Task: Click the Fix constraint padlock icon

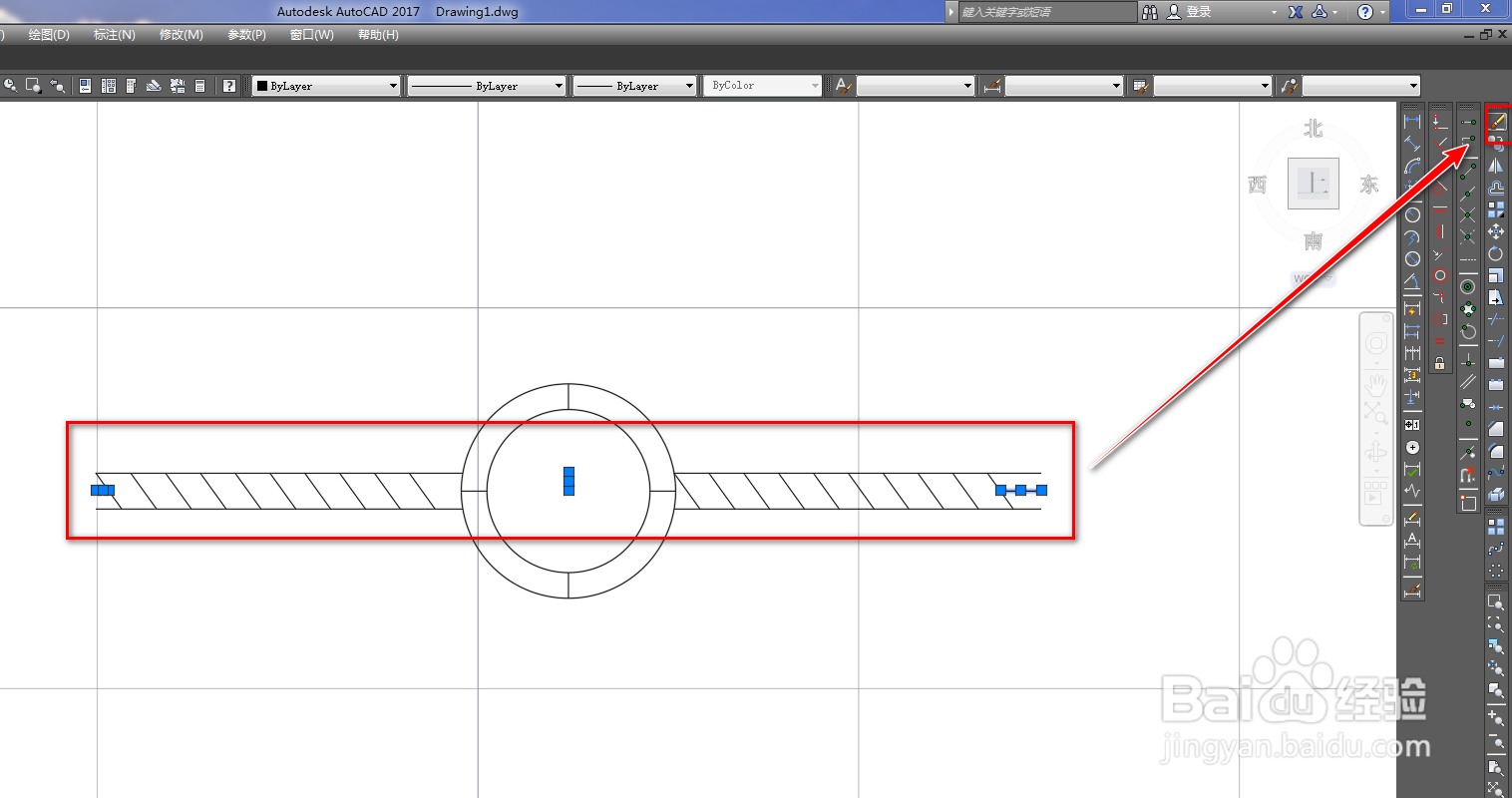Action: (x=1439, y=363)
